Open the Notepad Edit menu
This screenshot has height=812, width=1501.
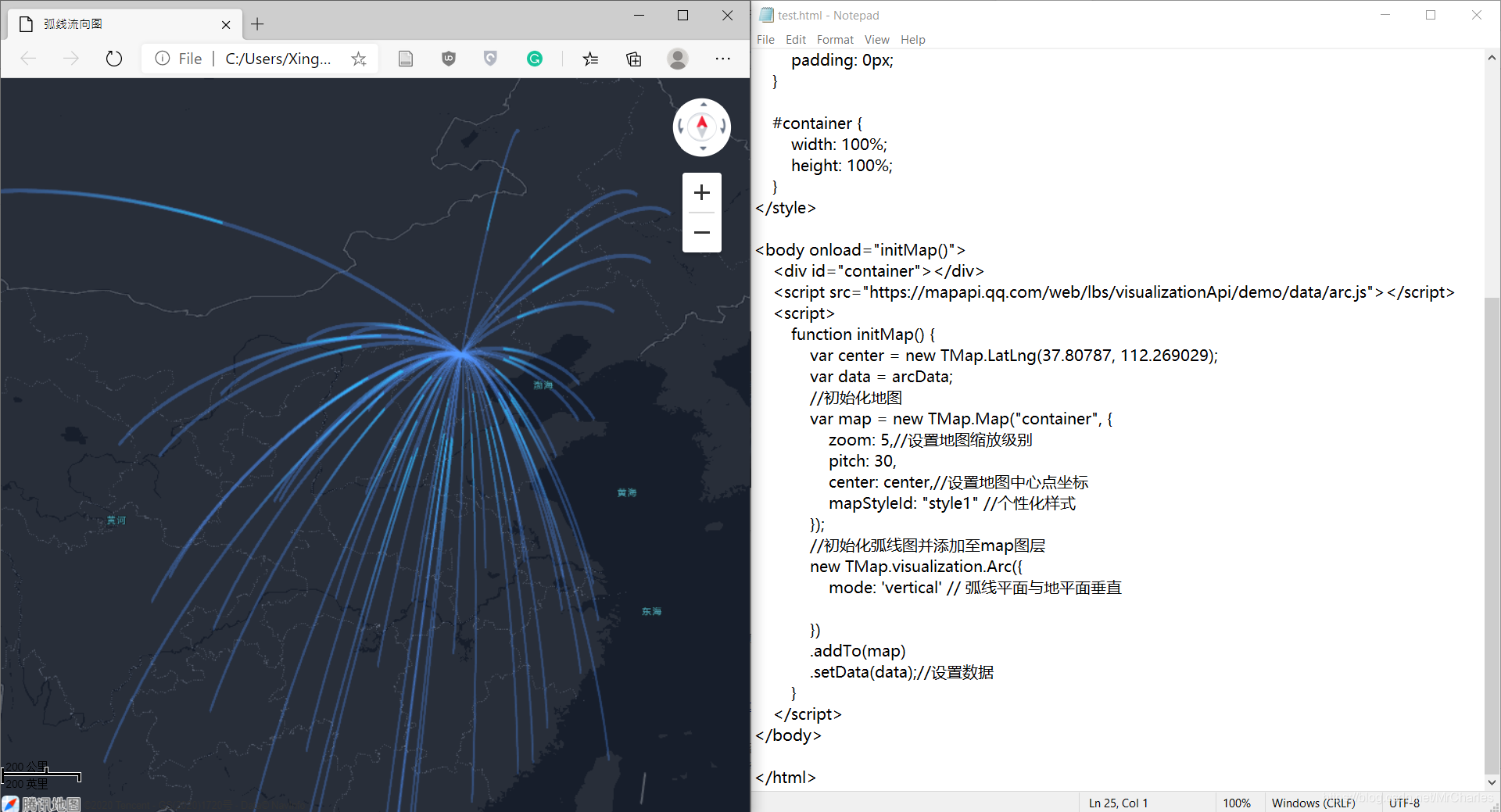796,40
